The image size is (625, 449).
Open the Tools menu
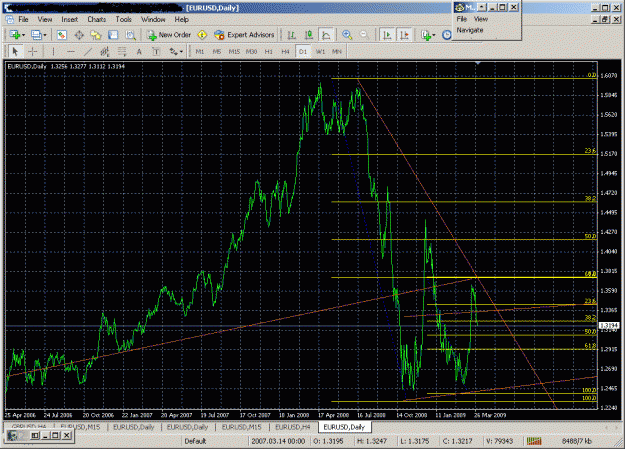(124, 19)
